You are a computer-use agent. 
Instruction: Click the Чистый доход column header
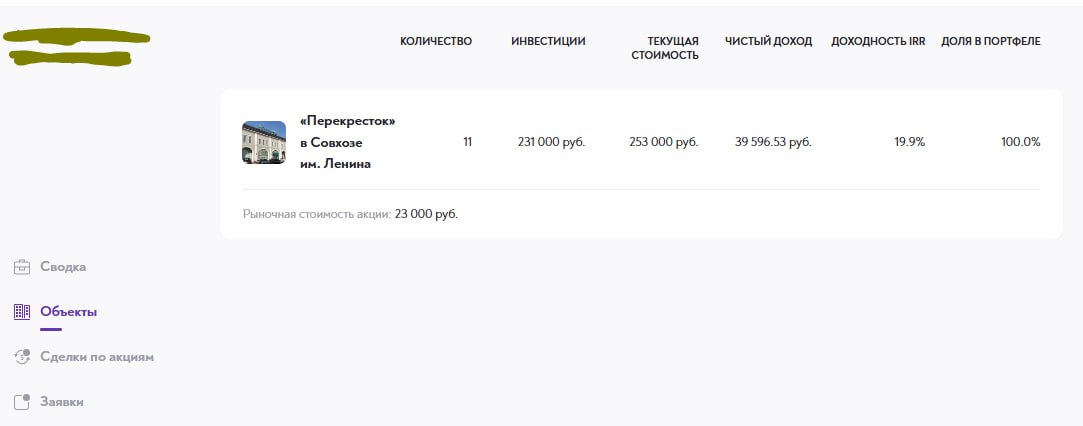coord(768,41)
